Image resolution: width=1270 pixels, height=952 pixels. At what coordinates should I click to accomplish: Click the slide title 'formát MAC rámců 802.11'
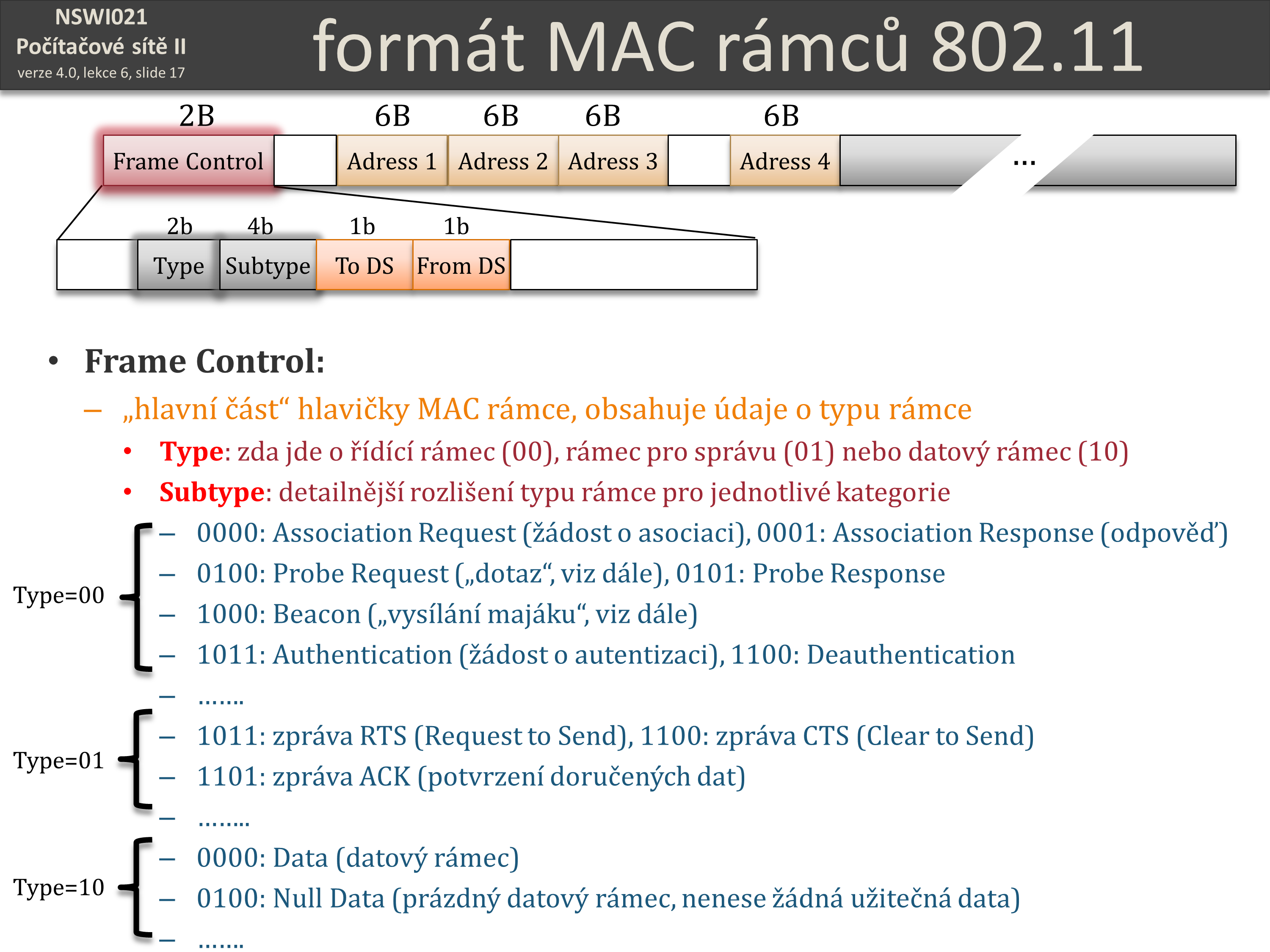click(728, 46)
